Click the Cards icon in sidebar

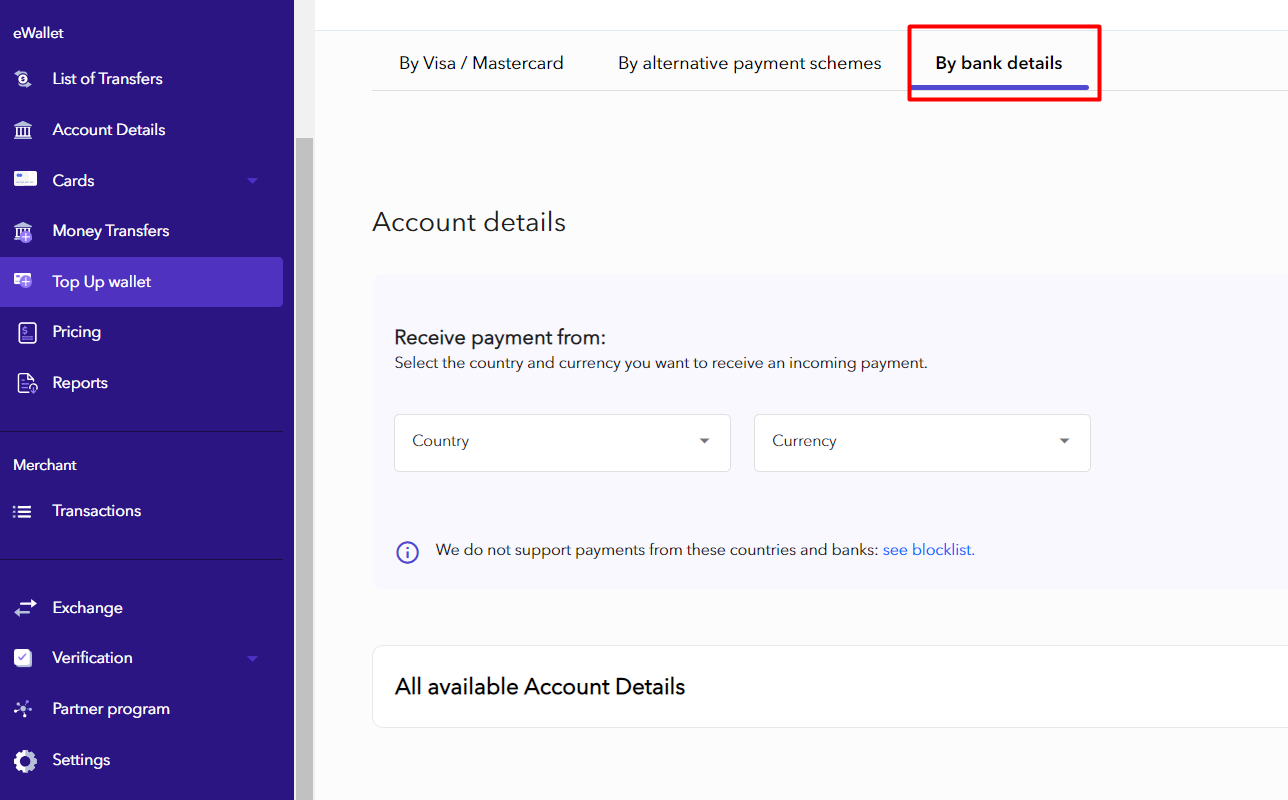(x=25, y=180)
